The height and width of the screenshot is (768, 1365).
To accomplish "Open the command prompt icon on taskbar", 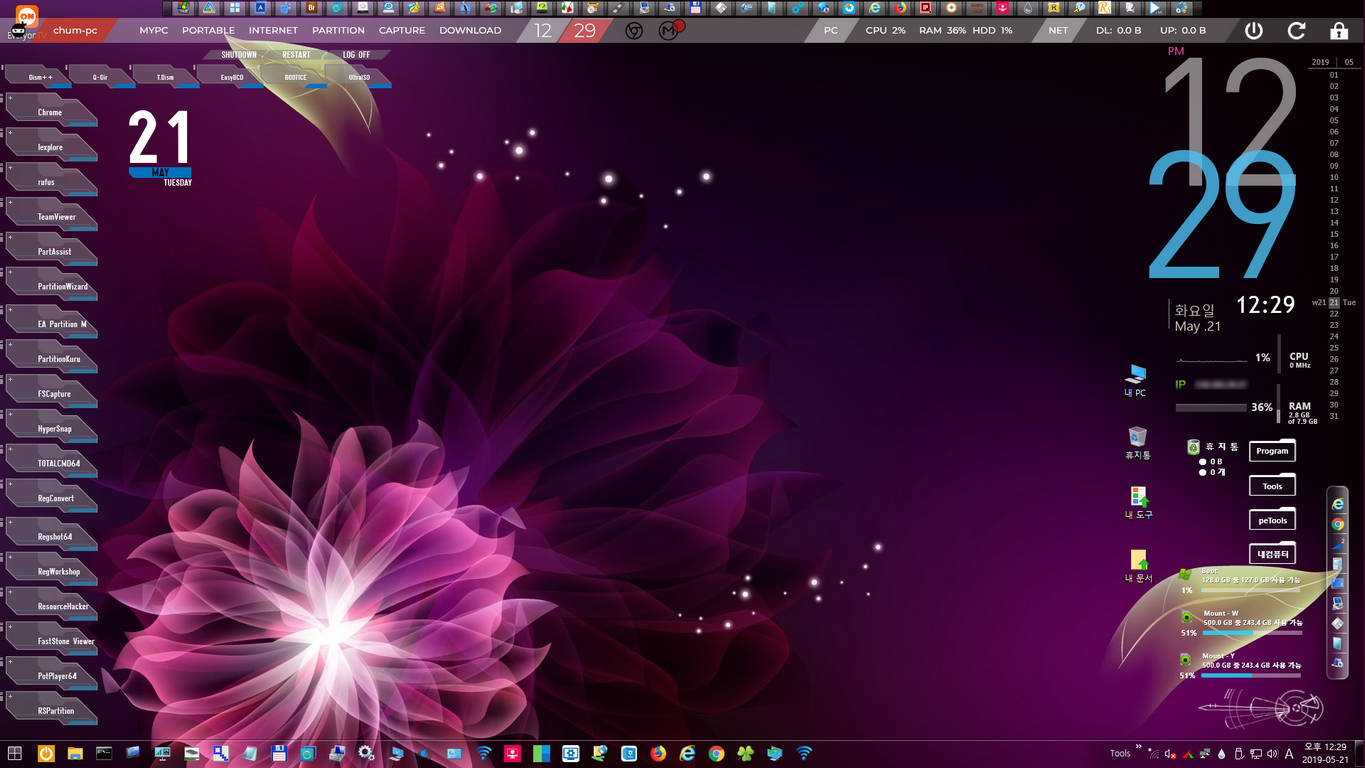I will [x=104, y=753].
